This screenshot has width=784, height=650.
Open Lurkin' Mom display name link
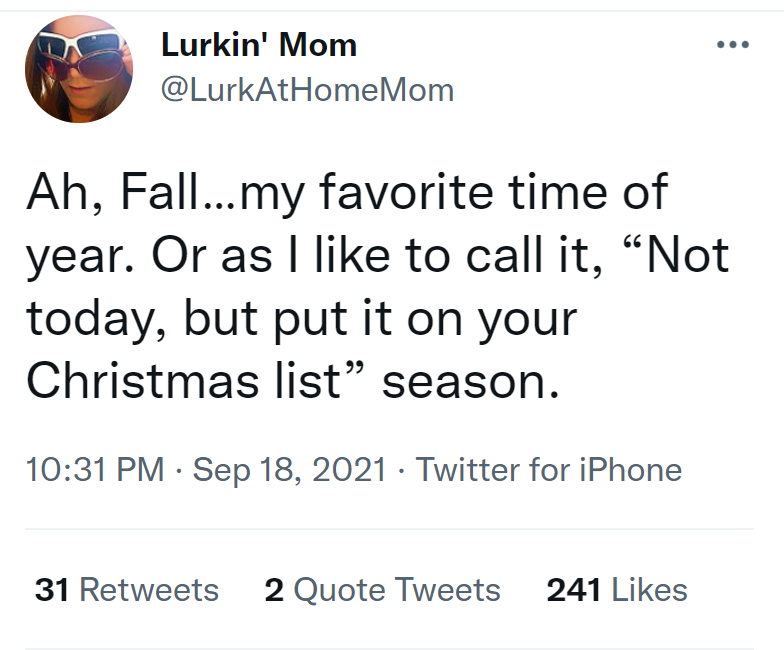coord(258,45)
